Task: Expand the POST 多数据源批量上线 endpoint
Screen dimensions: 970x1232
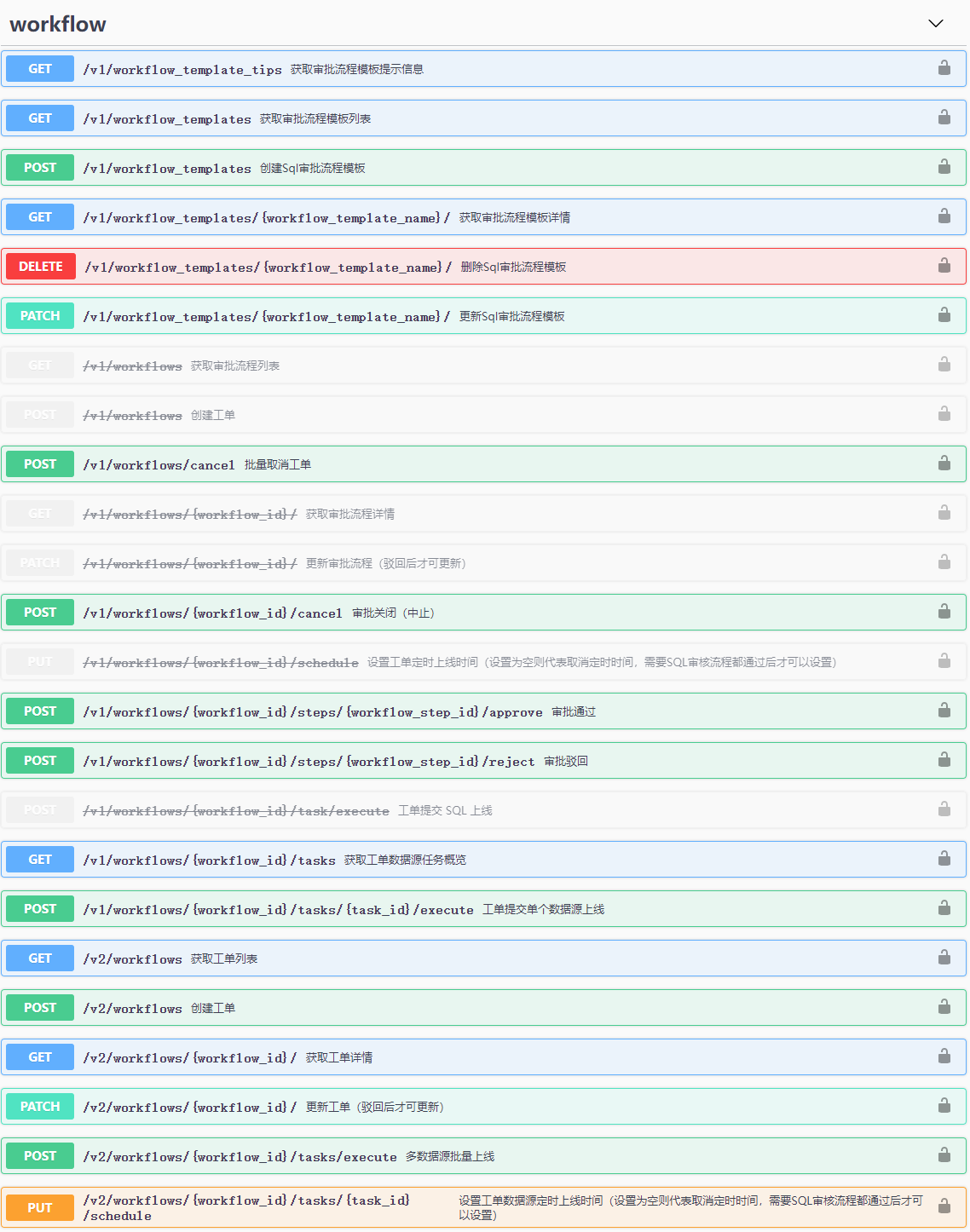Action: 426,1155
